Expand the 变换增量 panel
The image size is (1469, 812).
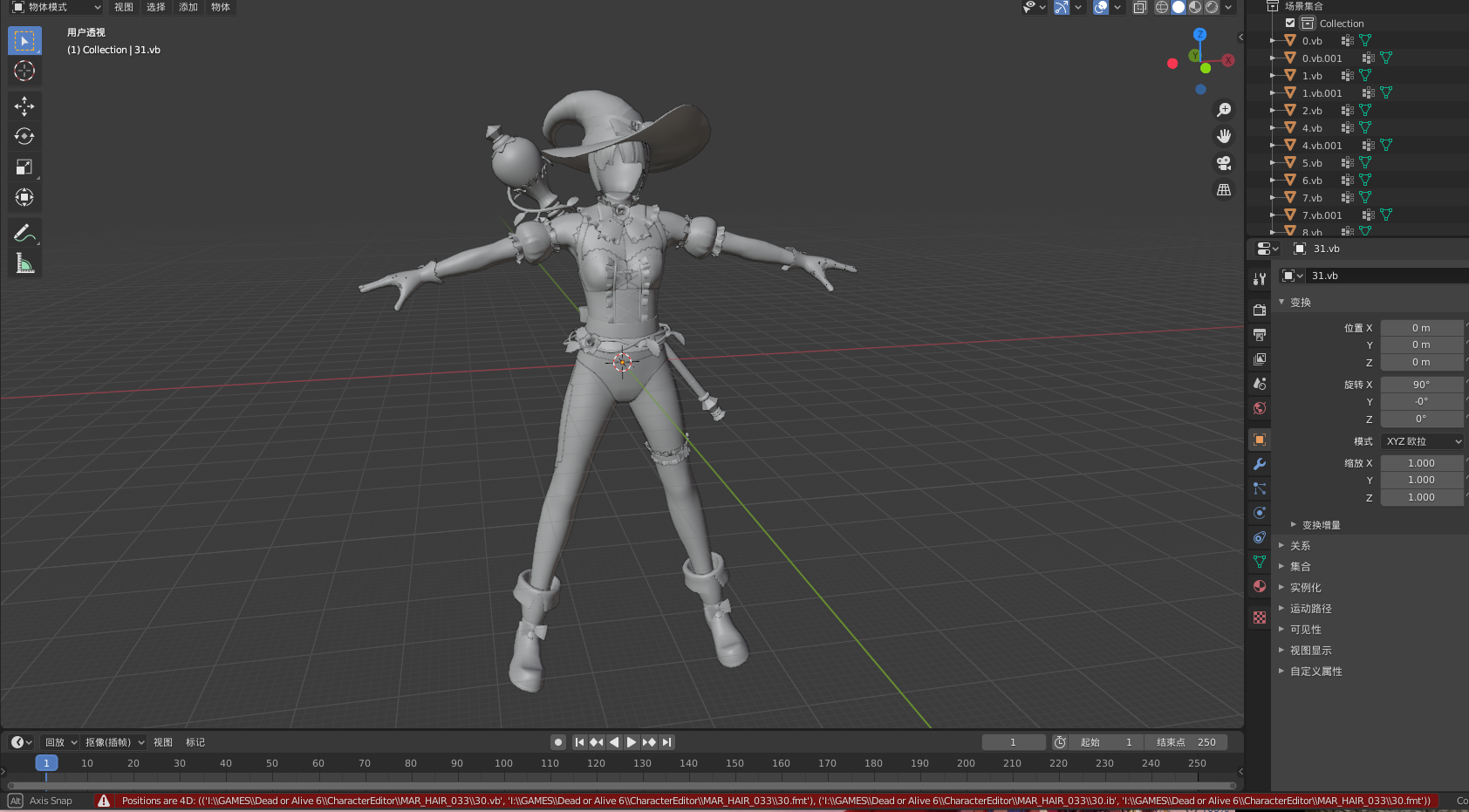1321,525
